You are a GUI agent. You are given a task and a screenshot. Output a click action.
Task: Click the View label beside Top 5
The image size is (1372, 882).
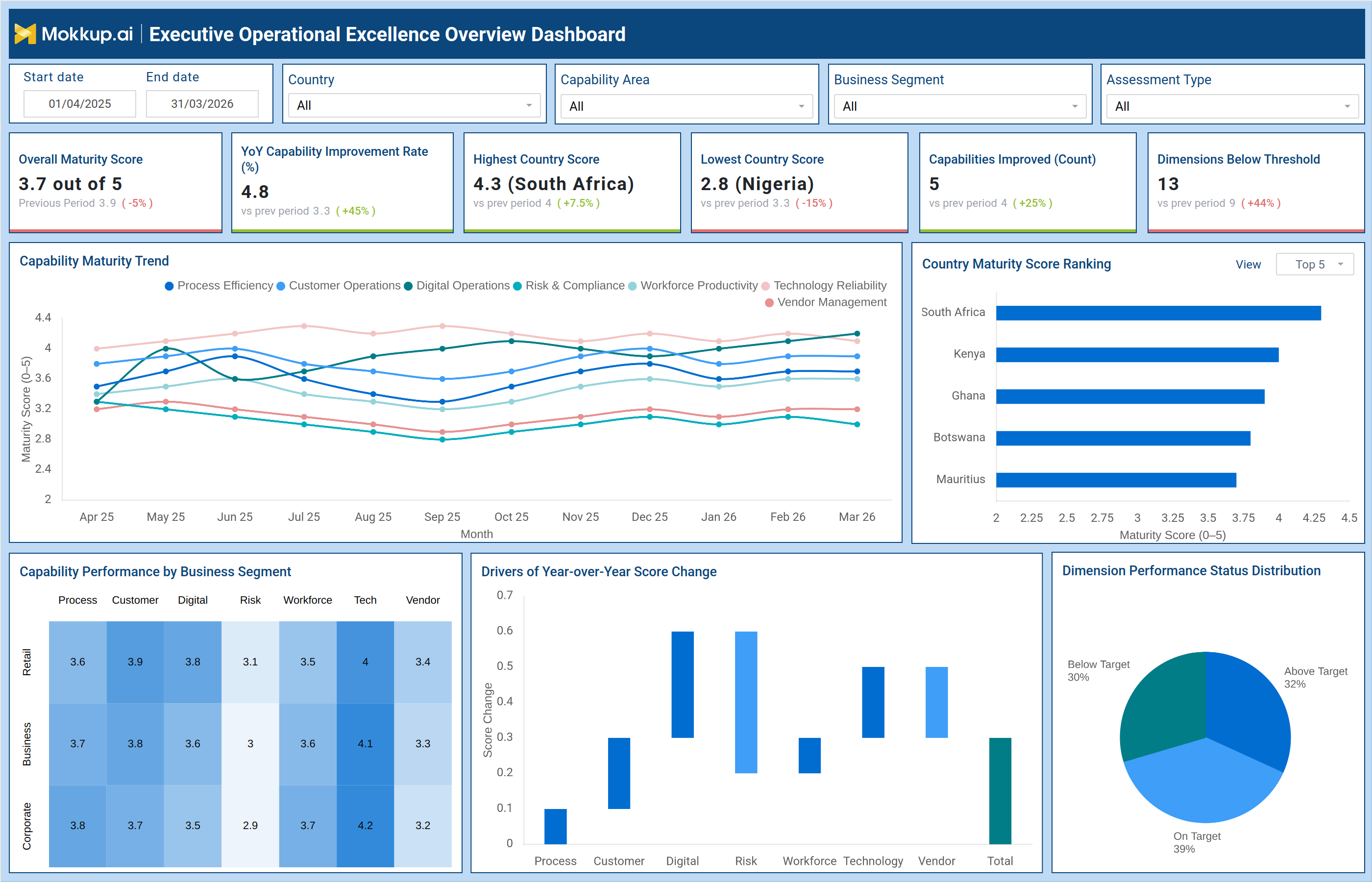pyautogui.click(x=1249, y=265)
